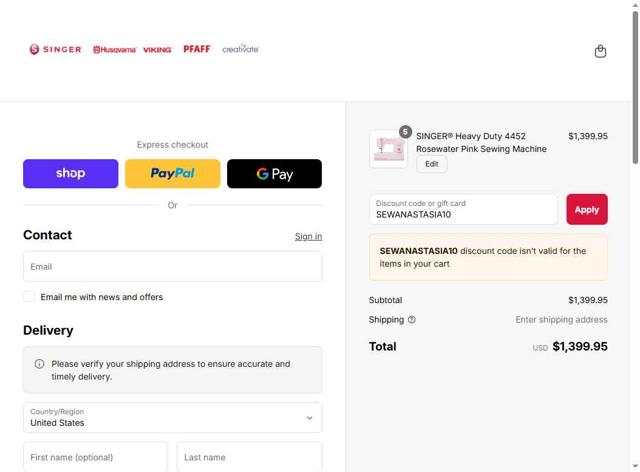
Task: Click the pink sewing machine thumbnail
Action: 388,149
